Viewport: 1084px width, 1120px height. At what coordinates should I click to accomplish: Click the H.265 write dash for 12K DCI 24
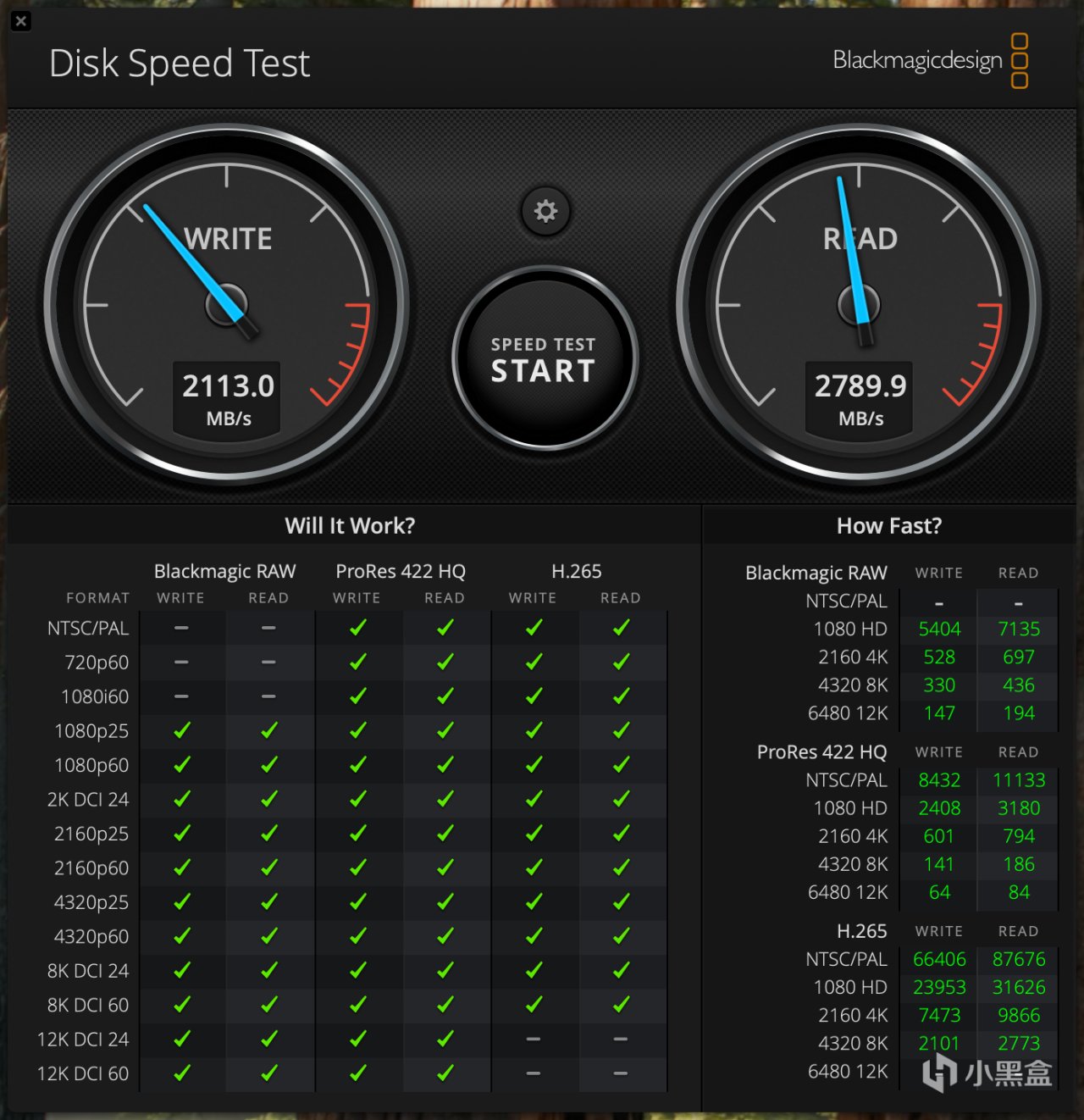(x=534, y=1039)
